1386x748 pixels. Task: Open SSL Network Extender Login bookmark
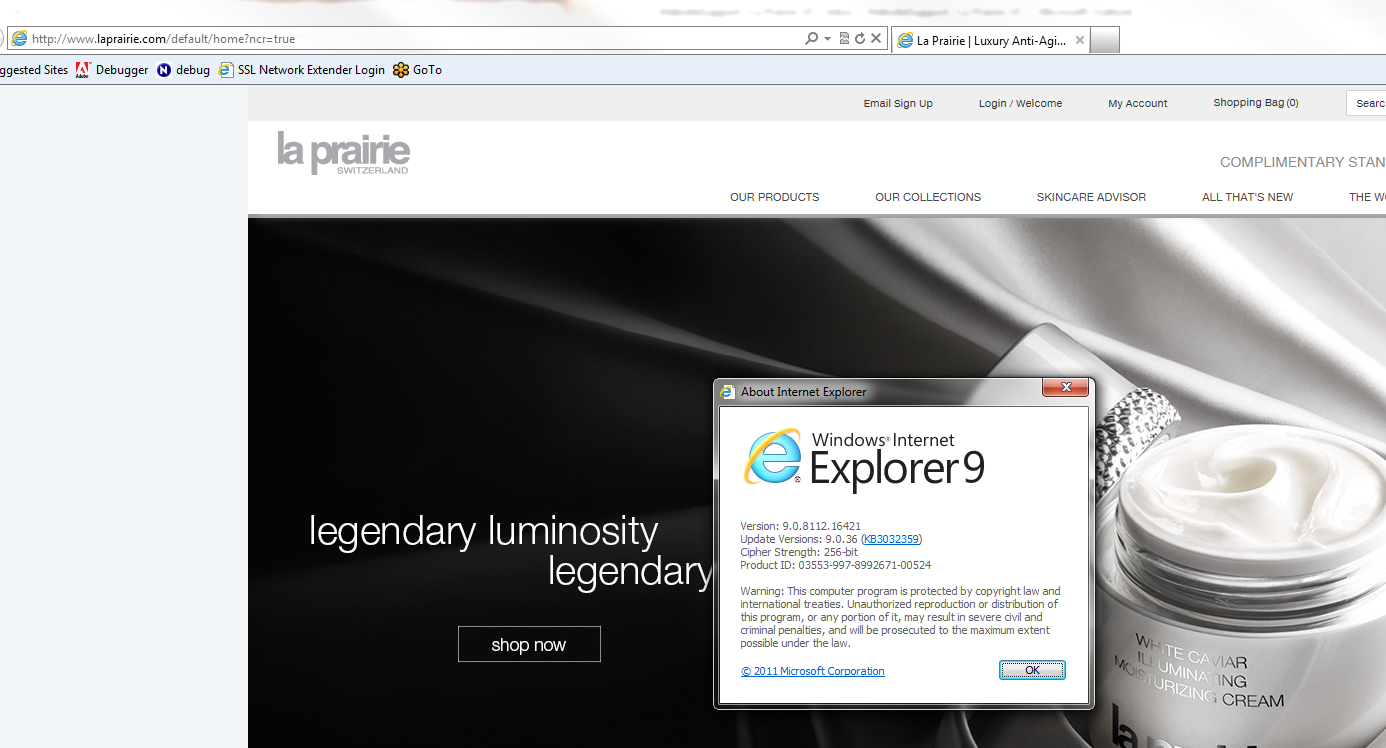point(302,70)
